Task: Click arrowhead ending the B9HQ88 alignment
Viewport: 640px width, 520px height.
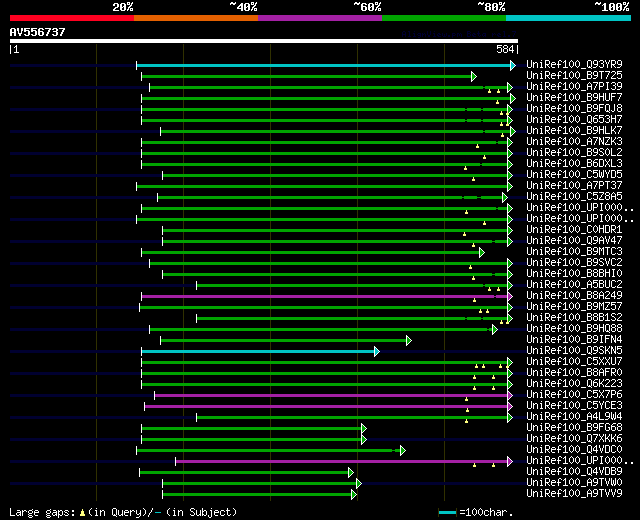Action: (x=495, y=329)
